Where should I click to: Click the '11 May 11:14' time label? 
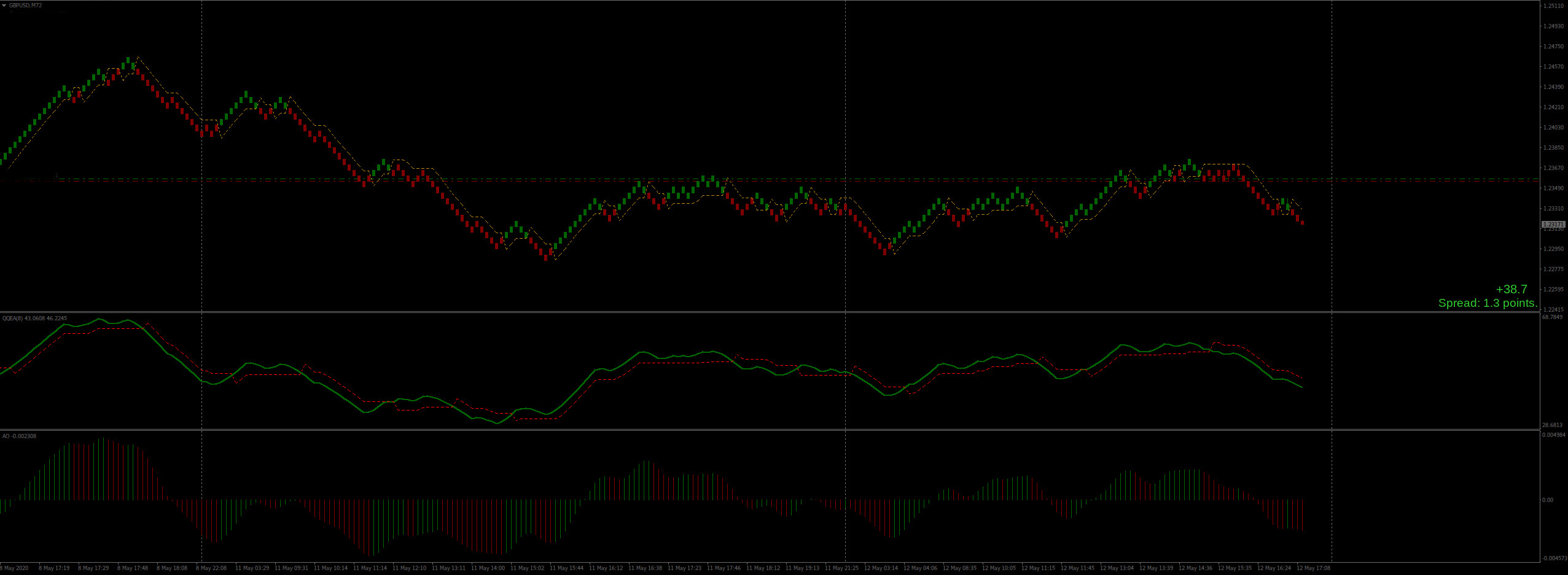[370, 568]
